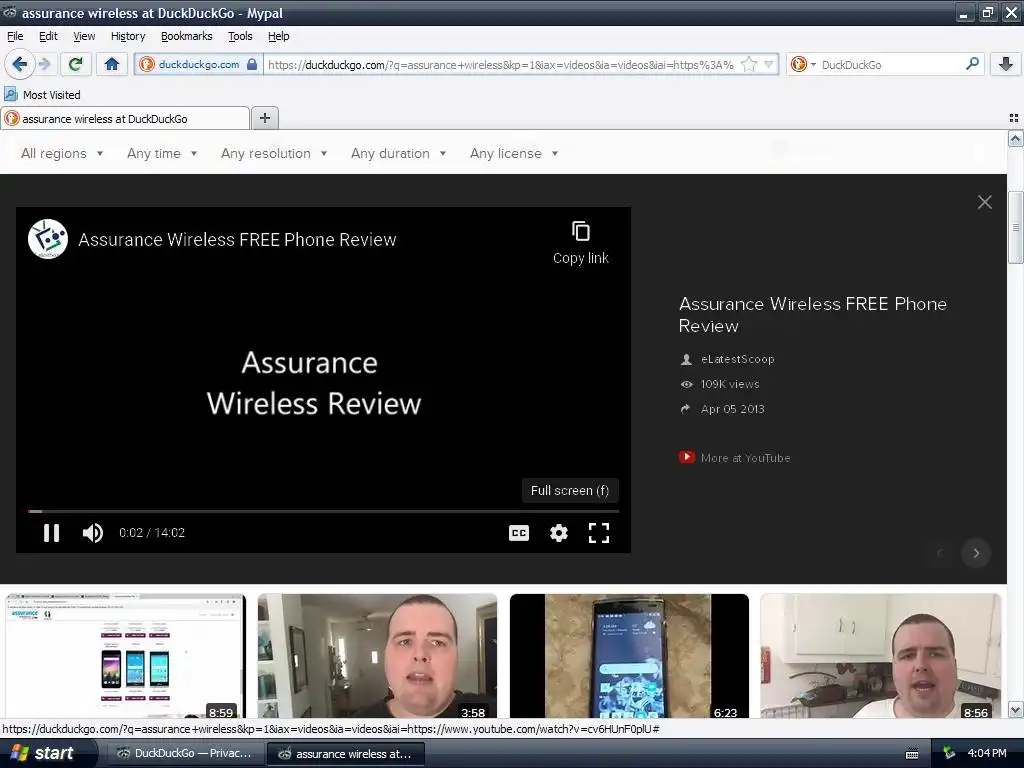Open the downloads arrow button

(1006, 64)
